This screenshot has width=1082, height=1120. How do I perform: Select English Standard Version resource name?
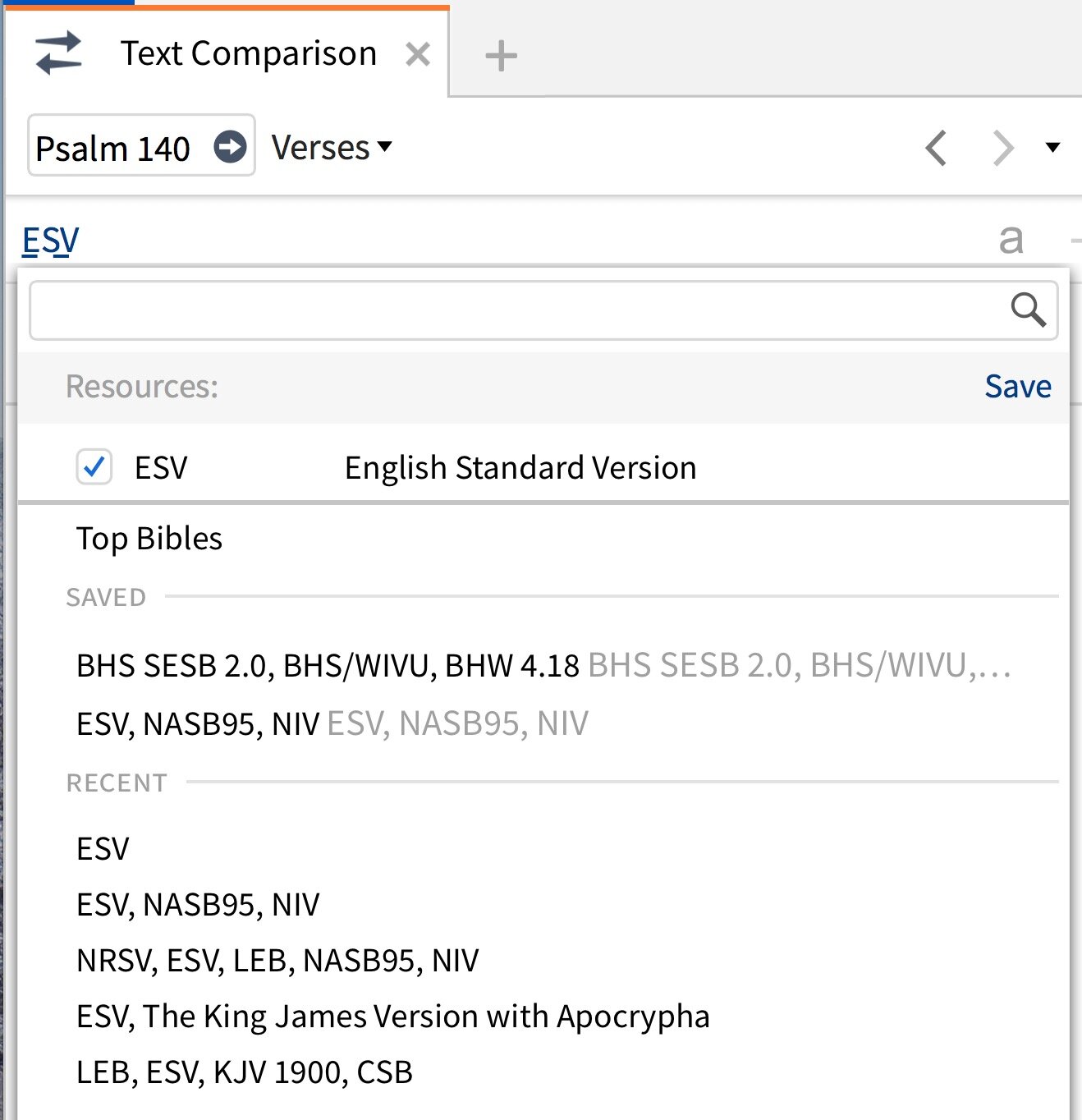pos(520,468)
